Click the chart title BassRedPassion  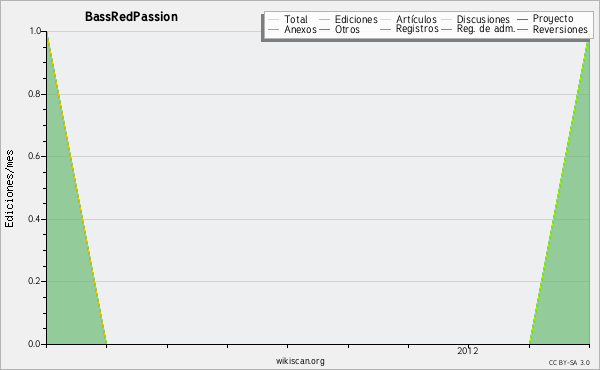tap(131, 17)
